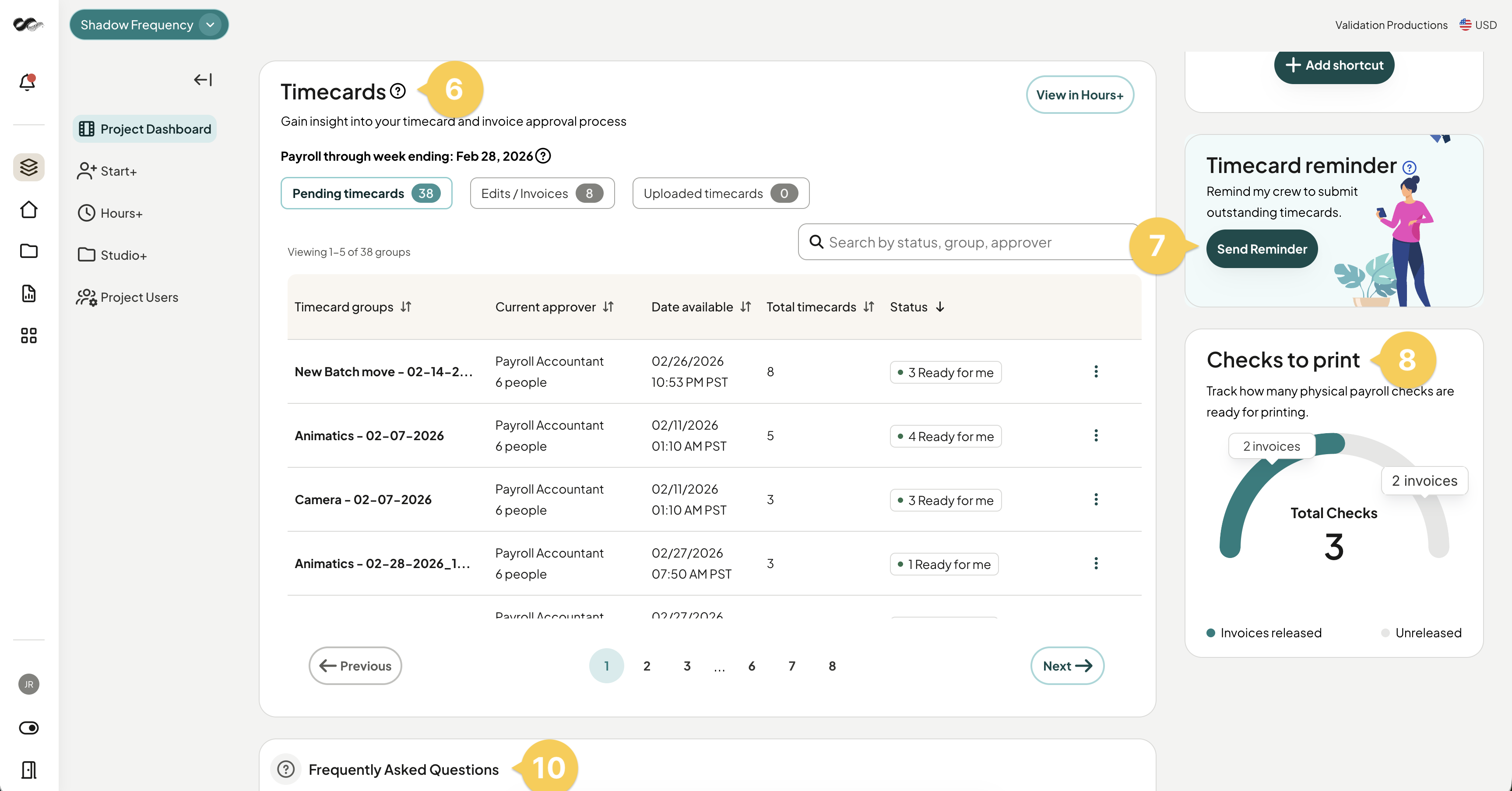Open the notifications bell
This screenshot has width=1512, height=791.
(28, 81)
